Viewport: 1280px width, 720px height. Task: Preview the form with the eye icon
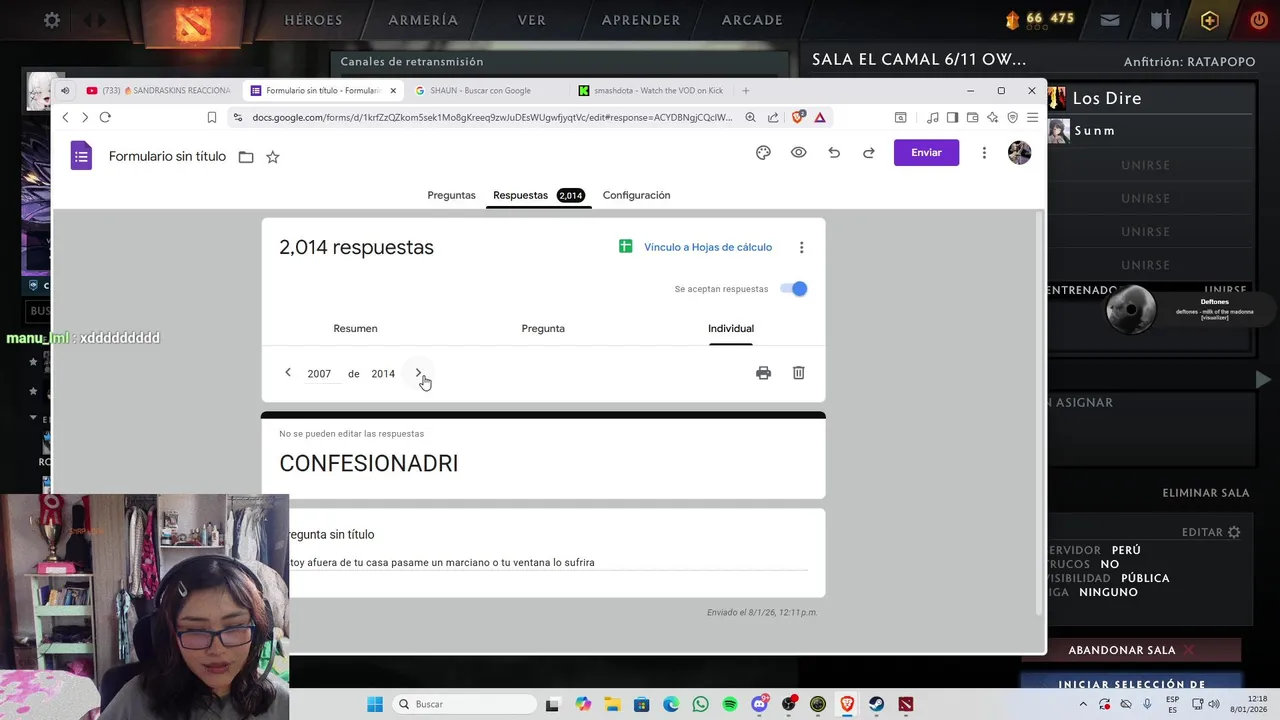[798, 153]
